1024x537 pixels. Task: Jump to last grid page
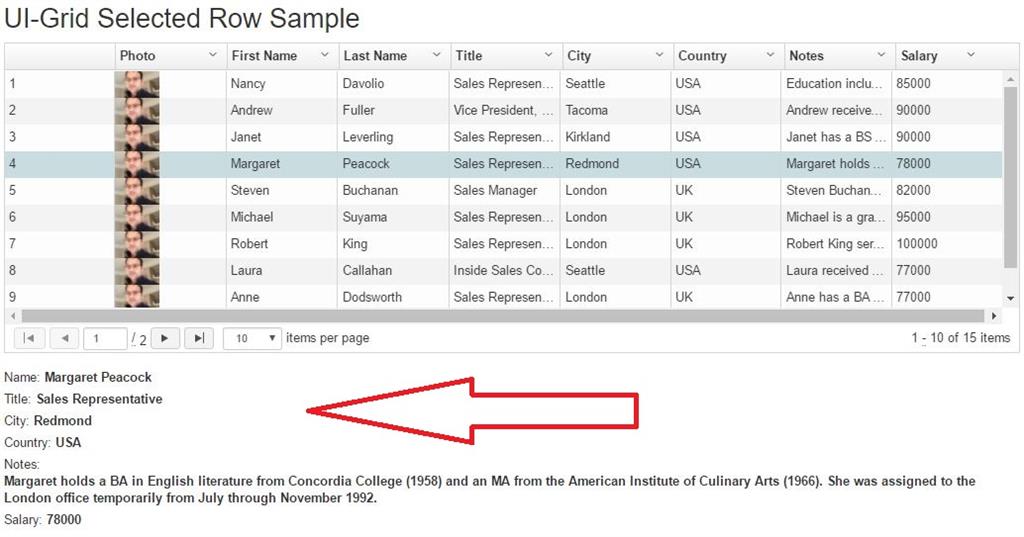[x=199, y=339]
